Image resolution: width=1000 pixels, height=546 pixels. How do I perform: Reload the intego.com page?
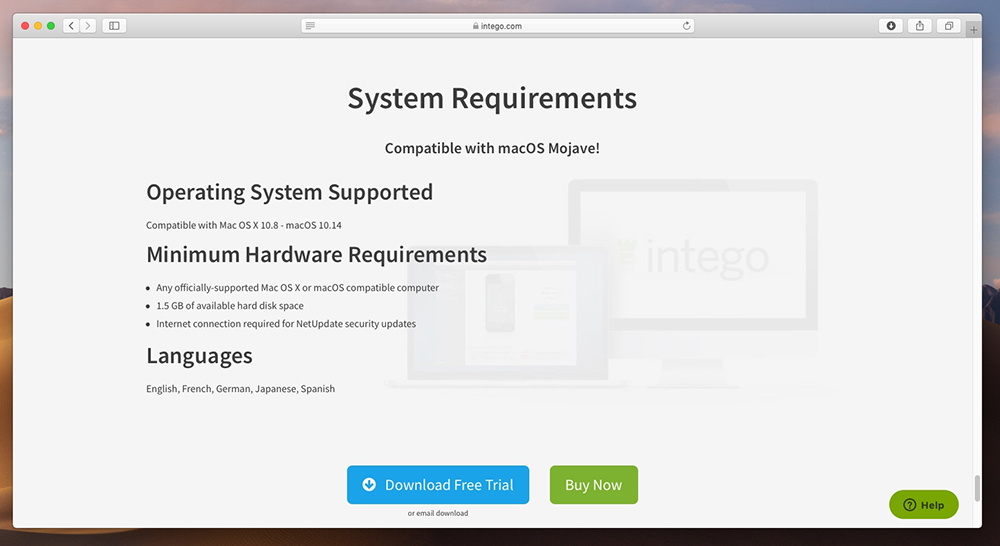coord(686,26)
